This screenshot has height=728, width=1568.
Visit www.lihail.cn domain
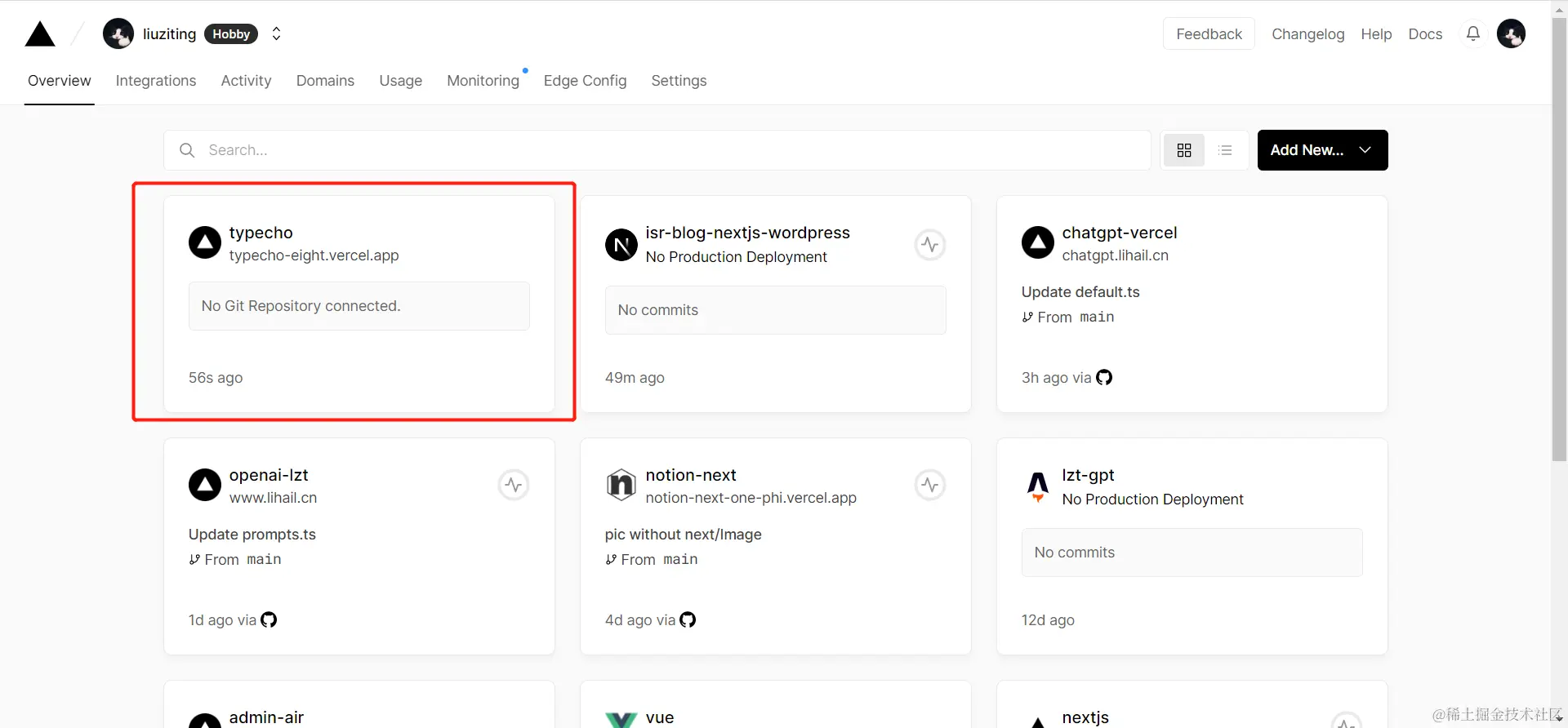273,498
